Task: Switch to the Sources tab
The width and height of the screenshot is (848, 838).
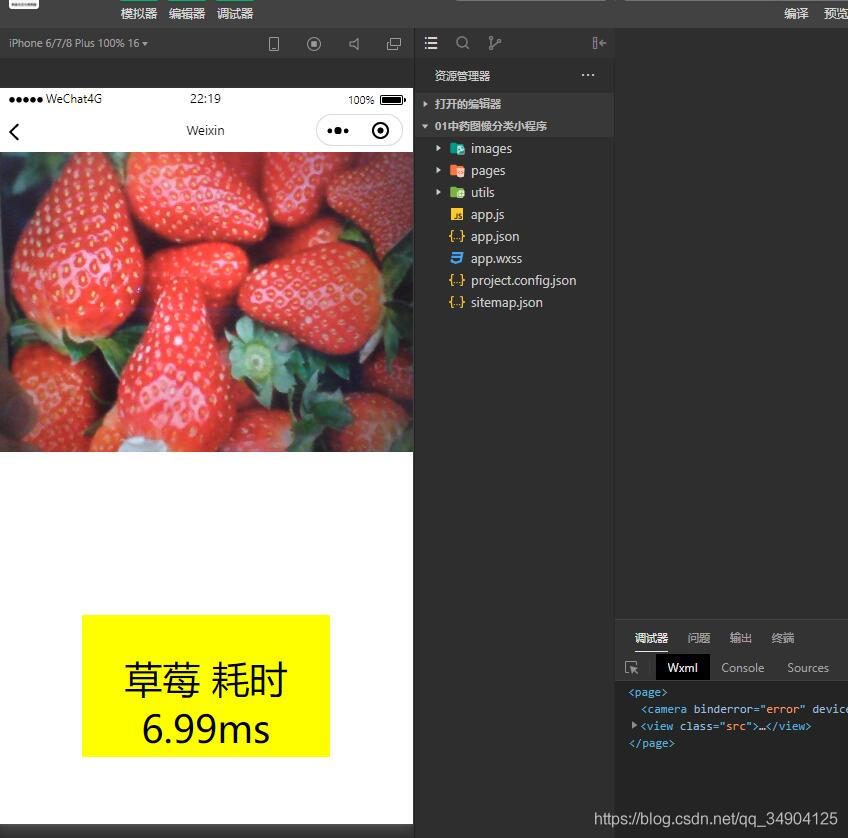Action: coord(807,668)
